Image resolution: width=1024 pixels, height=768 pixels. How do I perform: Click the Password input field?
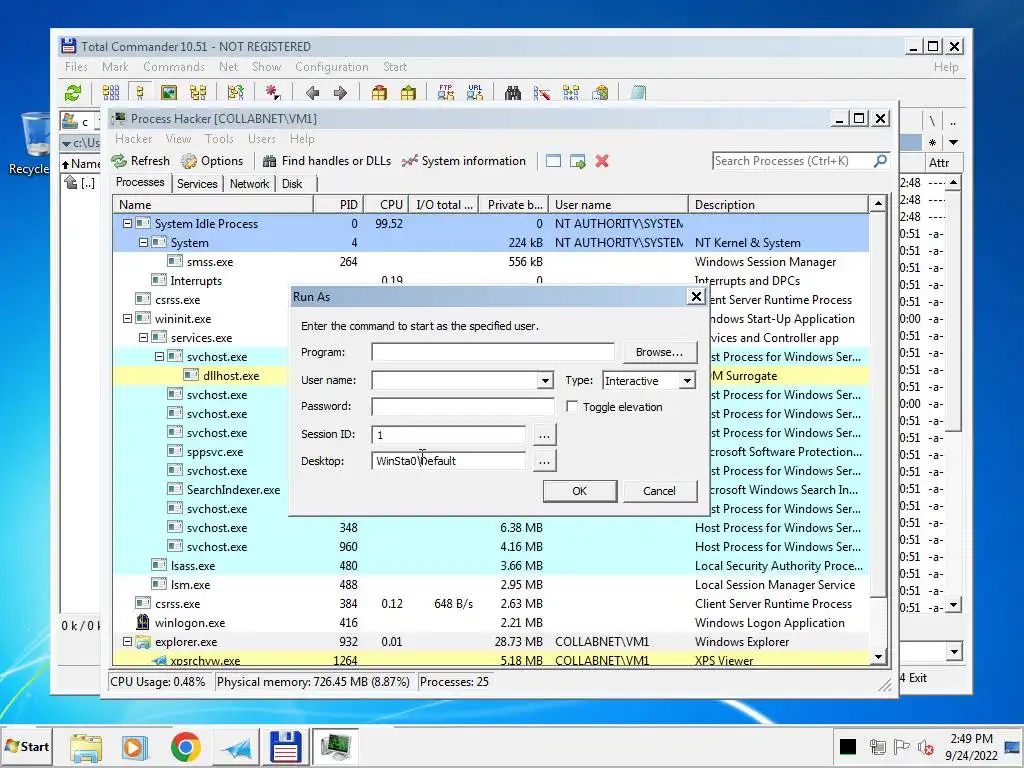[x=463, y=406]
